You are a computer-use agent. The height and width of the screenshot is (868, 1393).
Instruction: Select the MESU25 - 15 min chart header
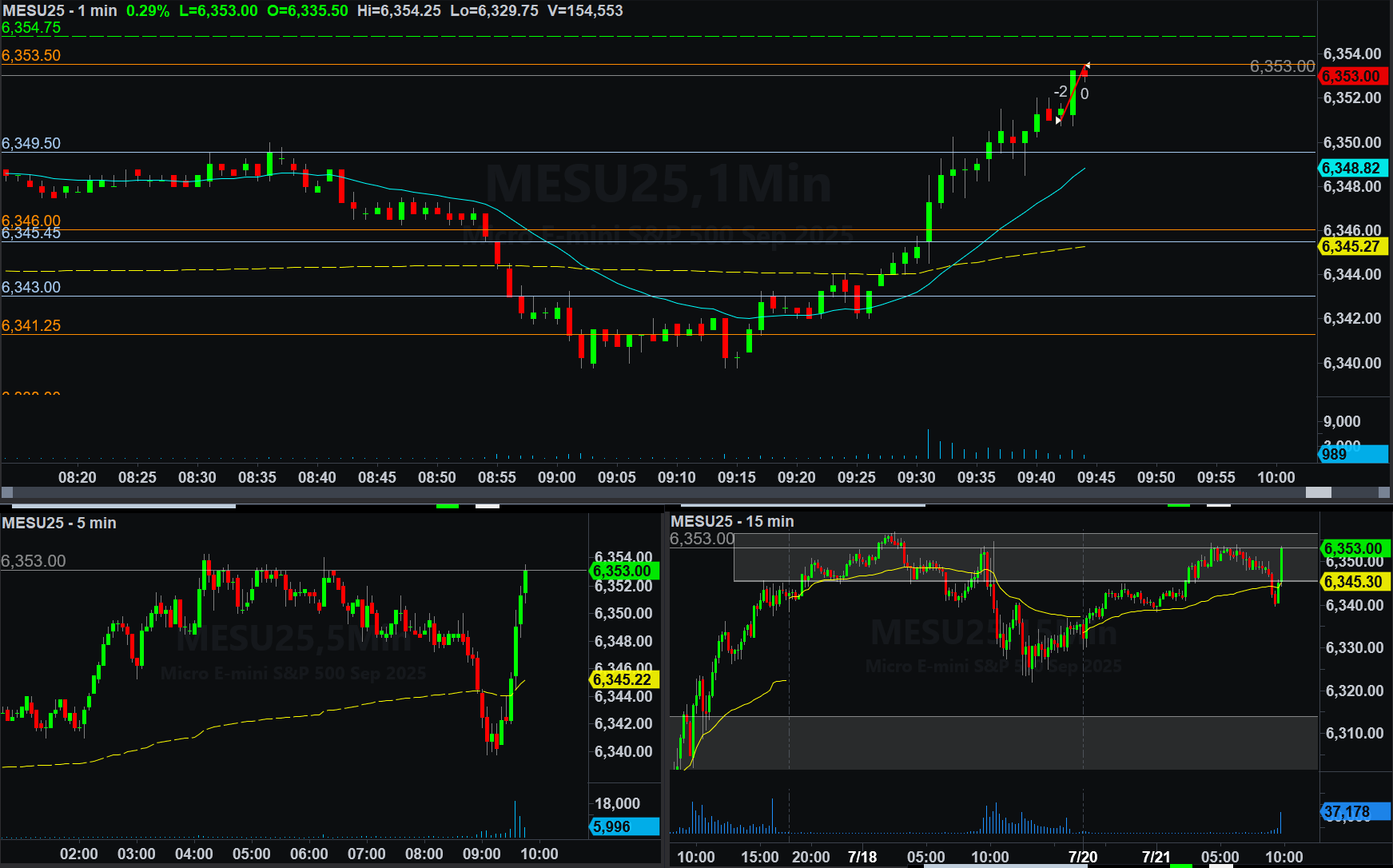pos(732,521)
